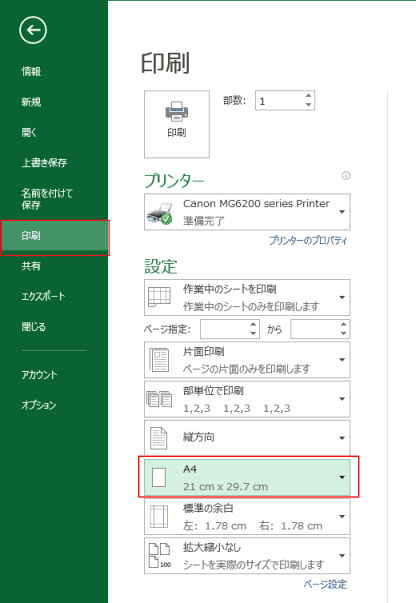Image resolution: width=416 pixels, height=603 pixels.
Task: Click the 部単位で印刷 collate icon
Action: (159, 399)
